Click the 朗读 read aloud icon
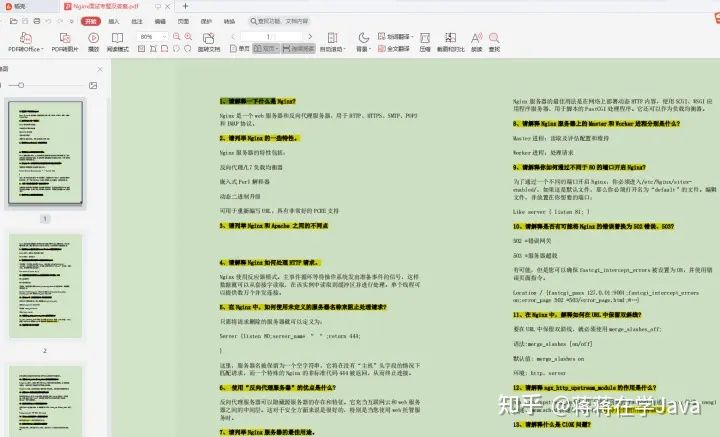The image size is (720, 437). pyautogui.click(x=477, y=38)
